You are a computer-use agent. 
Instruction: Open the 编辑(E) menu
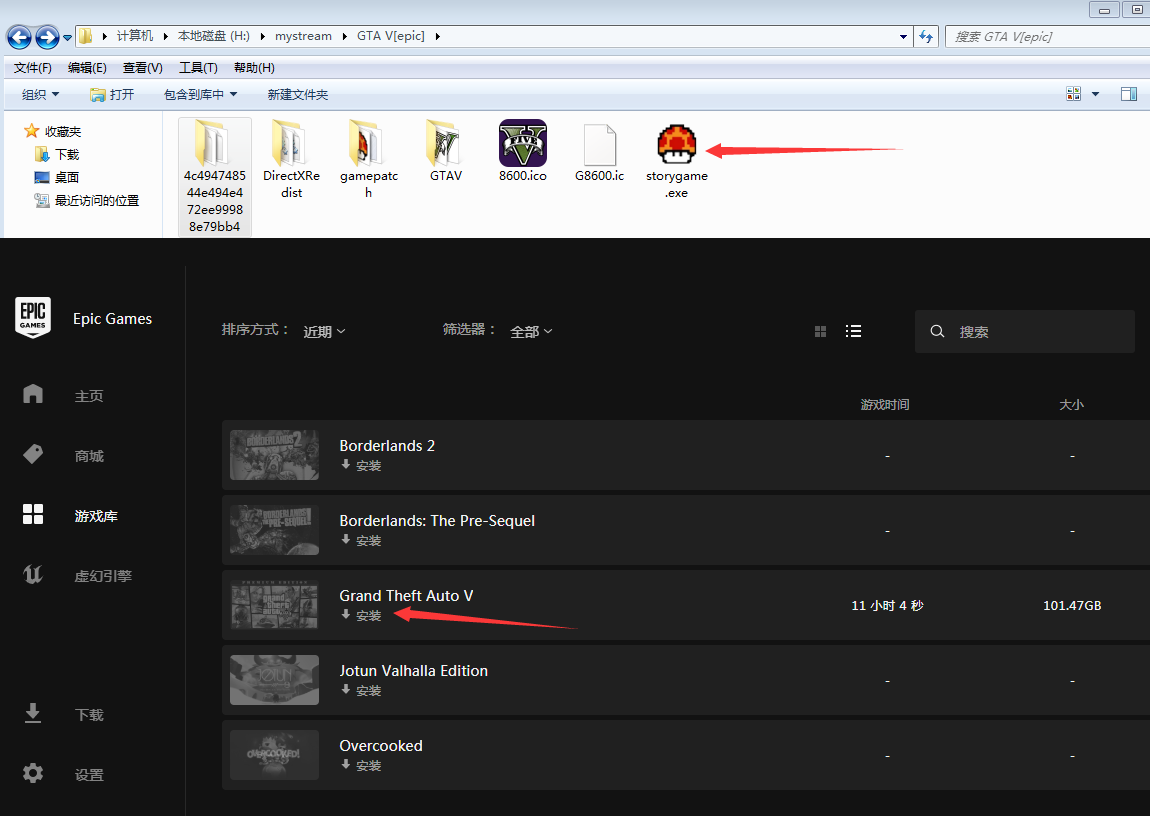[x=87, y=67]
